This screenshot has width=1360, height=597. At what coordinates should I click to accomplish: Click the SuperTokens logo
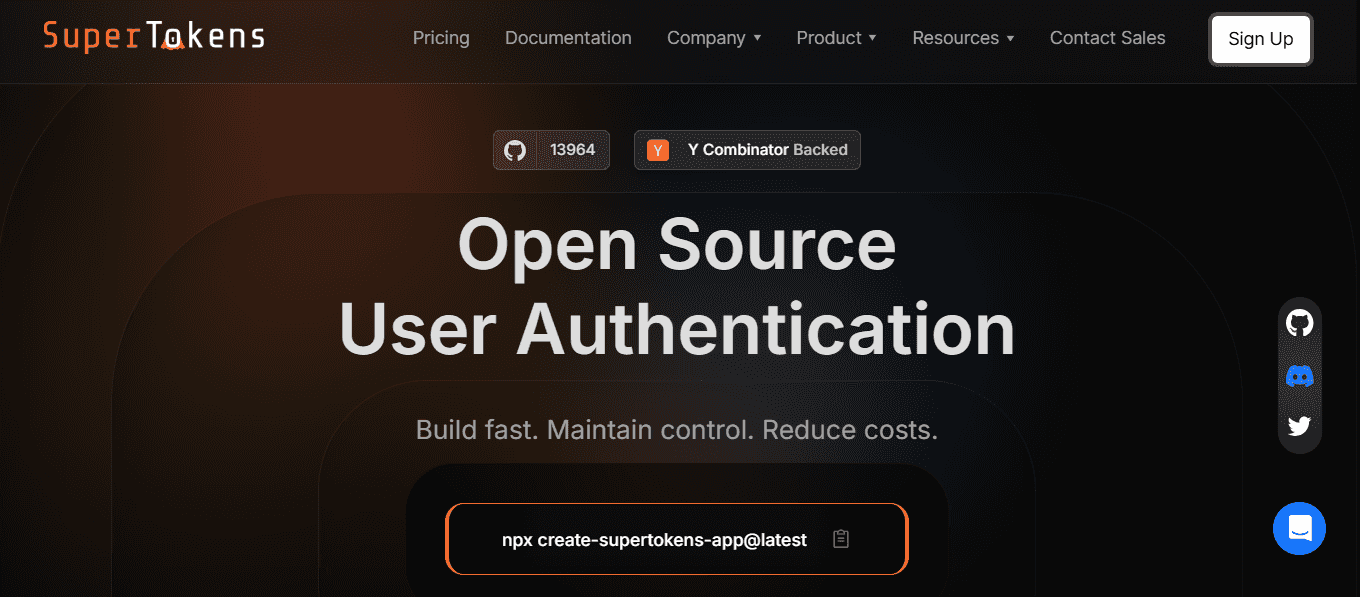154,37
